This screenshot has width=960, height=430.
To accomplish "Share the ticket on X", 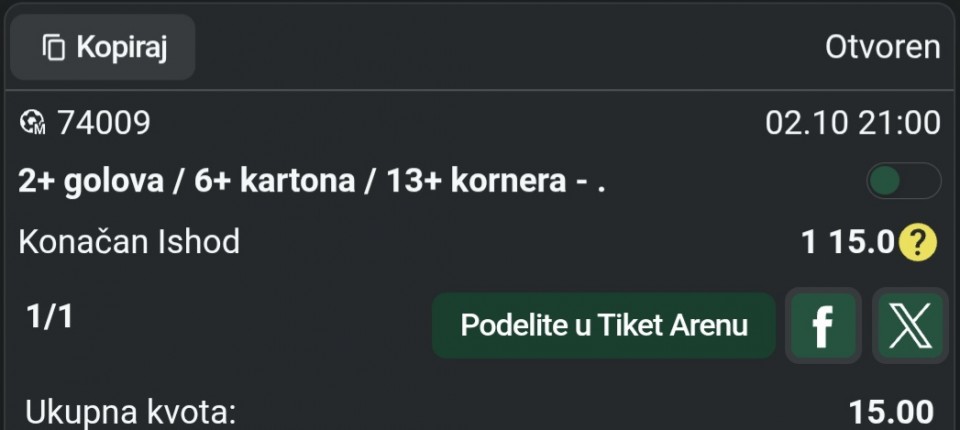I will coord(909,326).
